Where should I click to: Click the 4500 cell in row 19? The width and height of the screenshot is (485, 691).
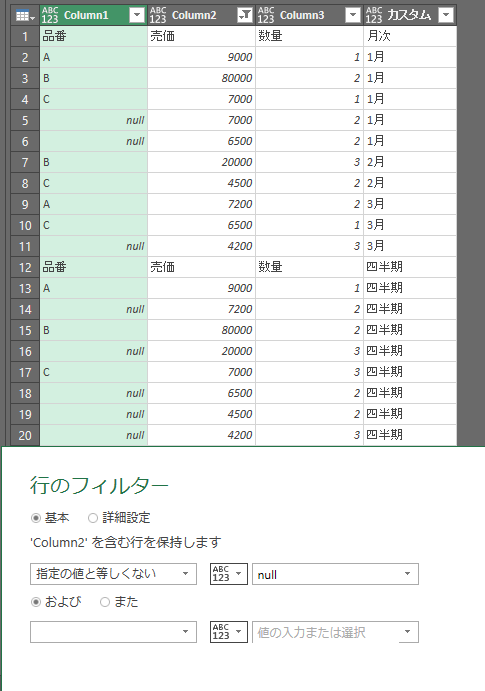point(201,414)
